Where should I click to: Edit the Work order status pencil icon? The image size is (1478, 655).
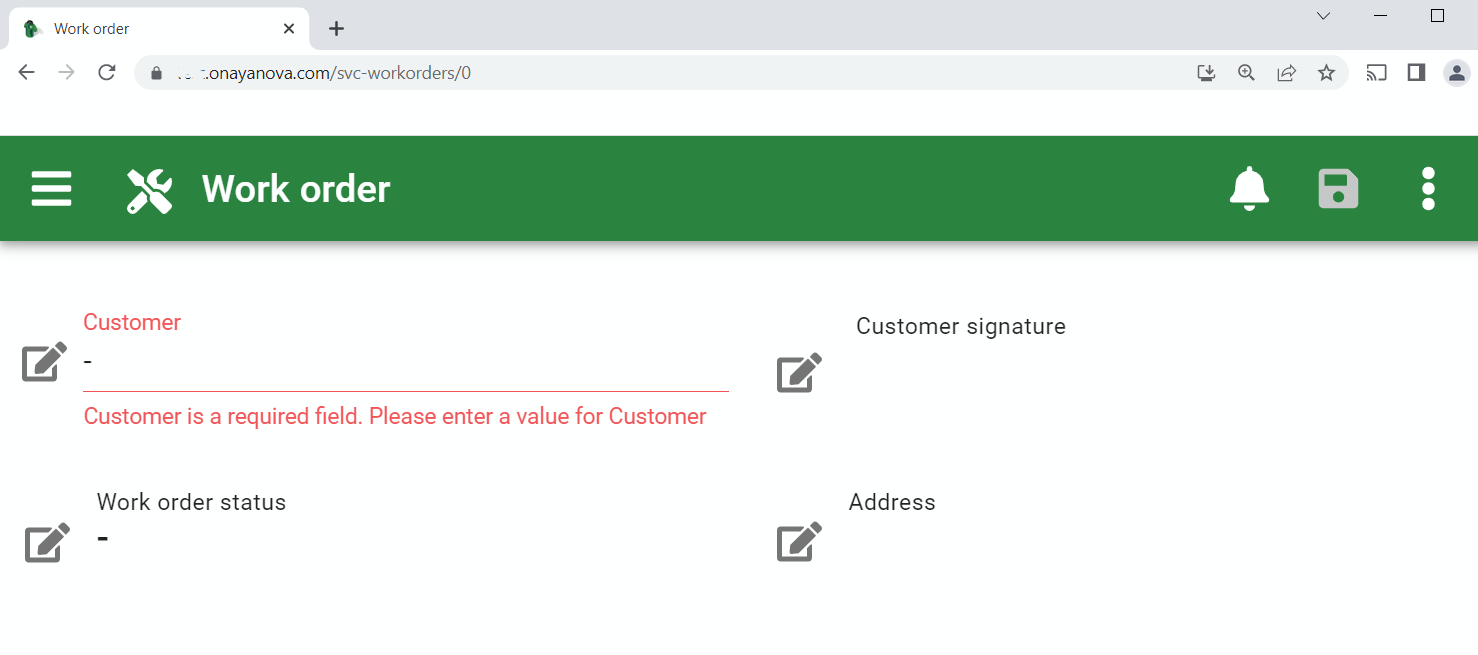(x=47, y=542)
